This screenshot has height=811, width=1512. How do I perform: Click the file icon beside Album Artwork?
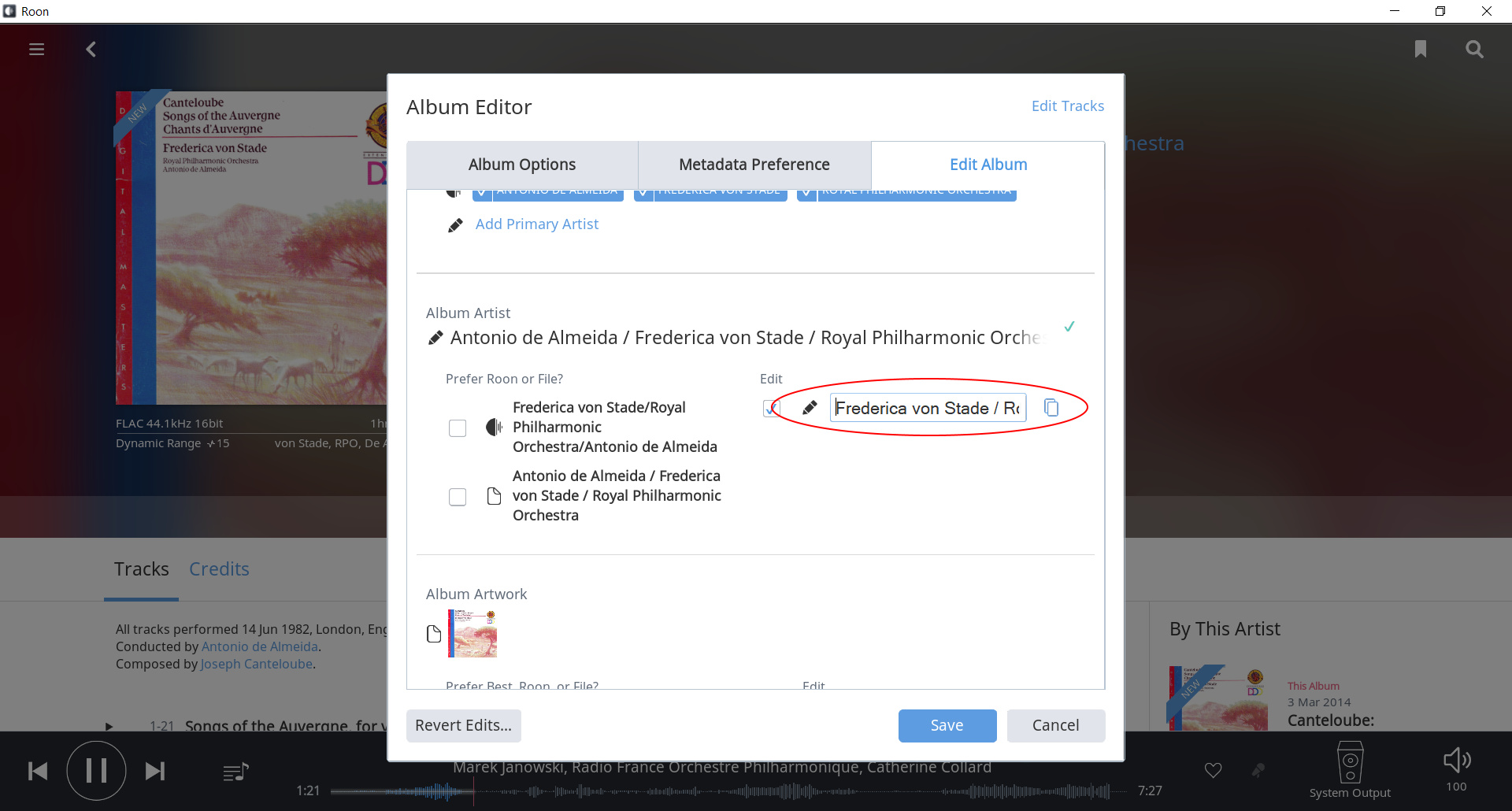tap(434, 634)
